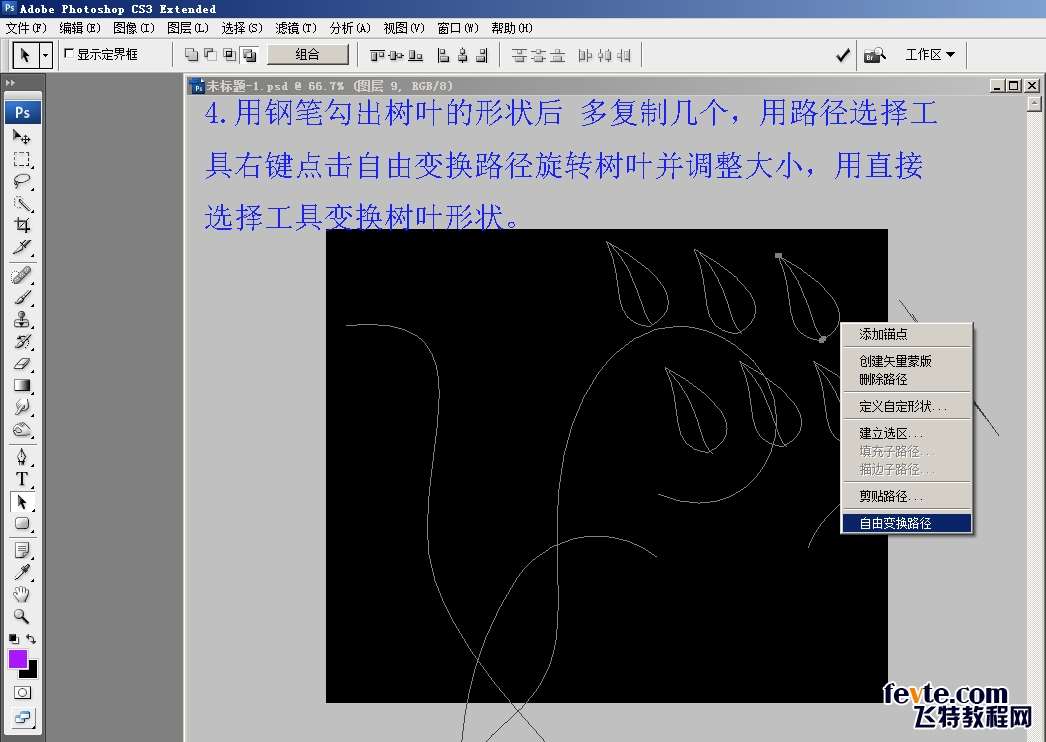
Task: Align right edges of paths
Action: [x=482, y=55]
